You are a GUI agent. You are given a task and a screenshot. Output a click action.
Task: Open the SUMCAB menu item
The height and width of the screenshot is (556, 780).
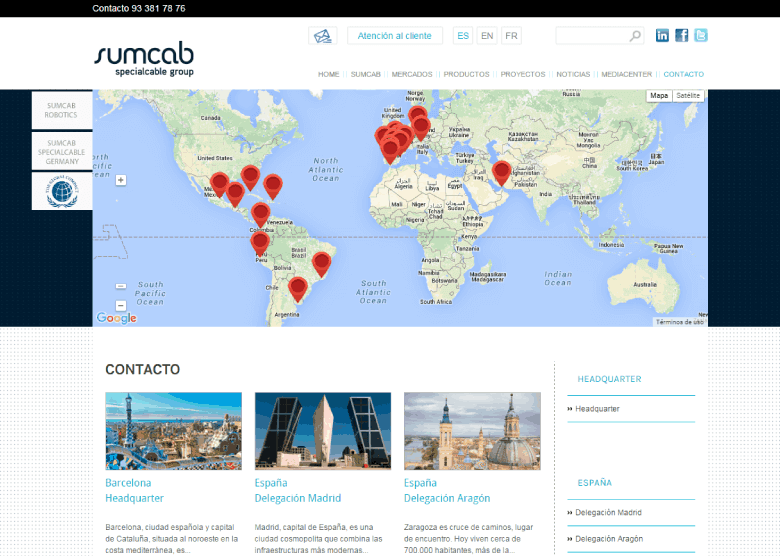[366, 74]
